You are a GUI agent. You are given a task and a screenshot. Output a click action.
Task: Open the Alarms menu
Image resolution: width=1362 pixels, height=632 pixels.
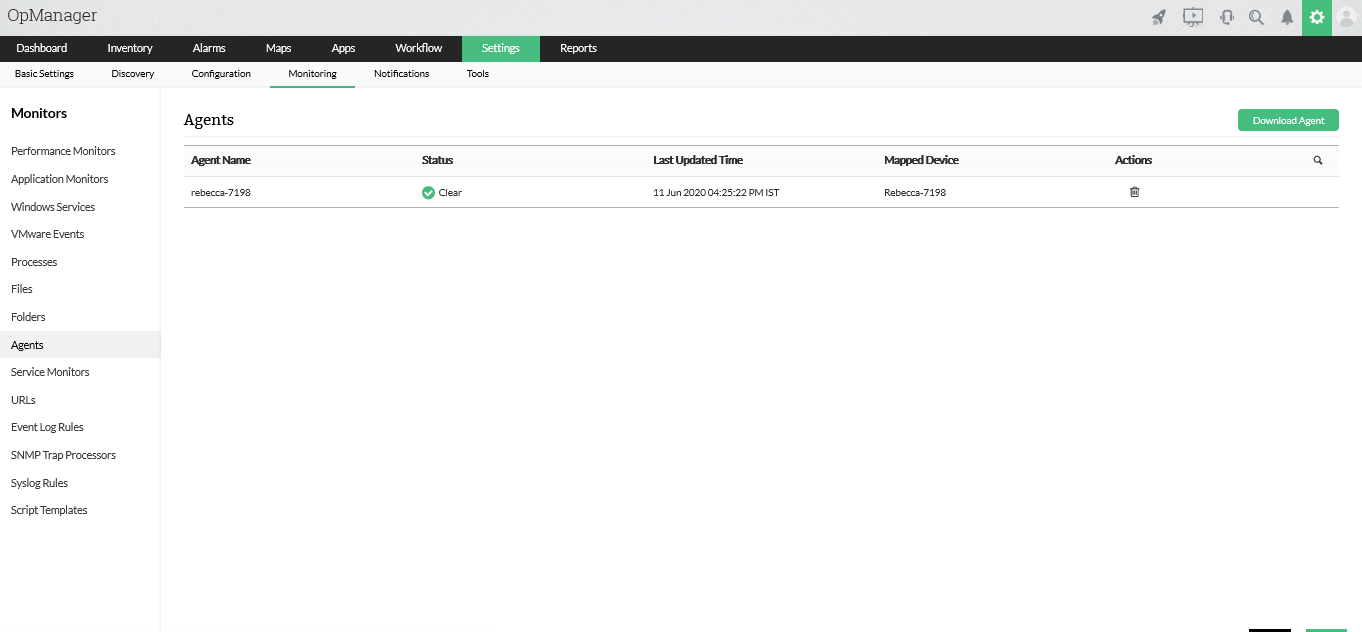(x=209, y=48)
